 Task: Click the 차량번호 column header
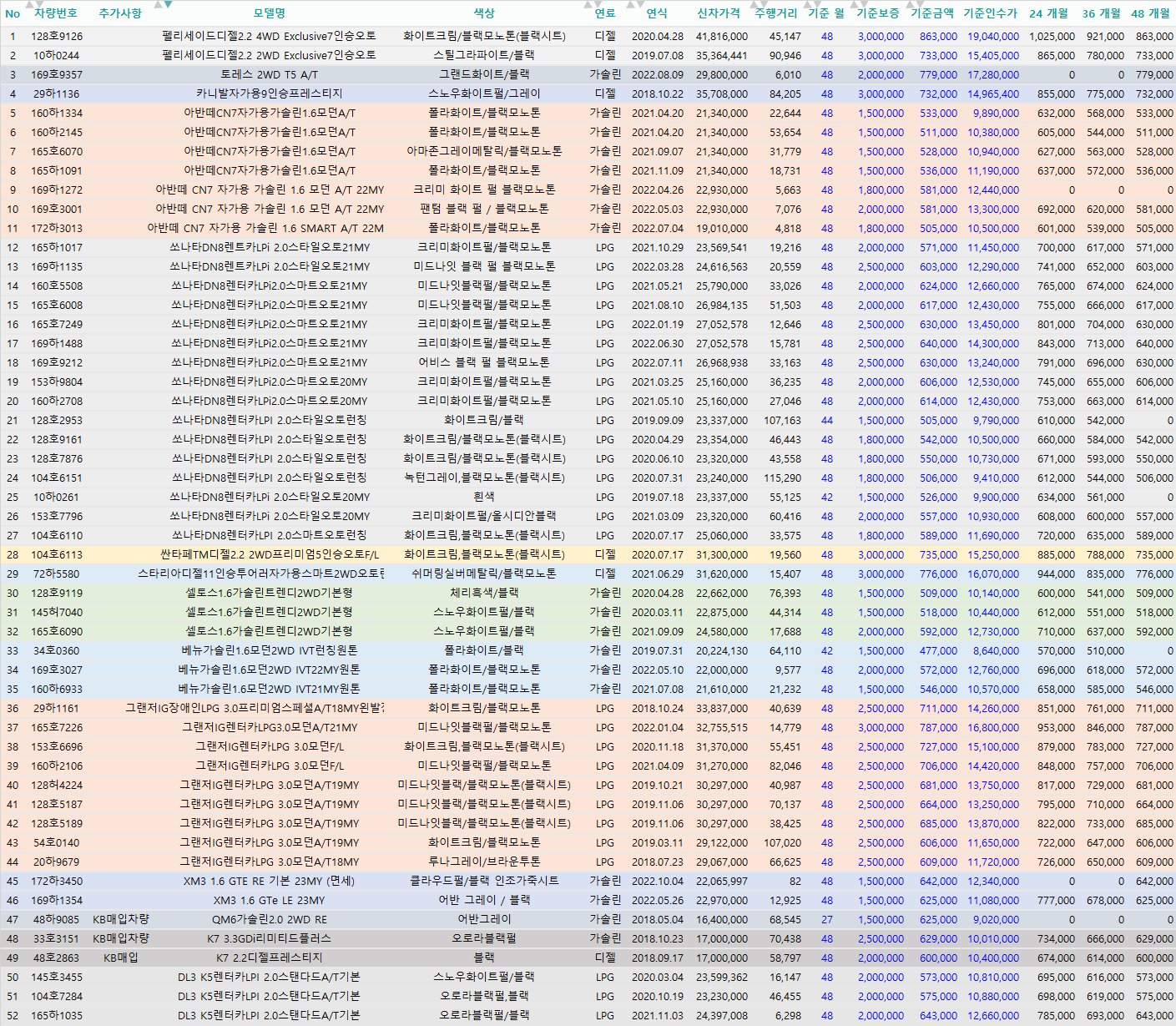tap(56, 13)
